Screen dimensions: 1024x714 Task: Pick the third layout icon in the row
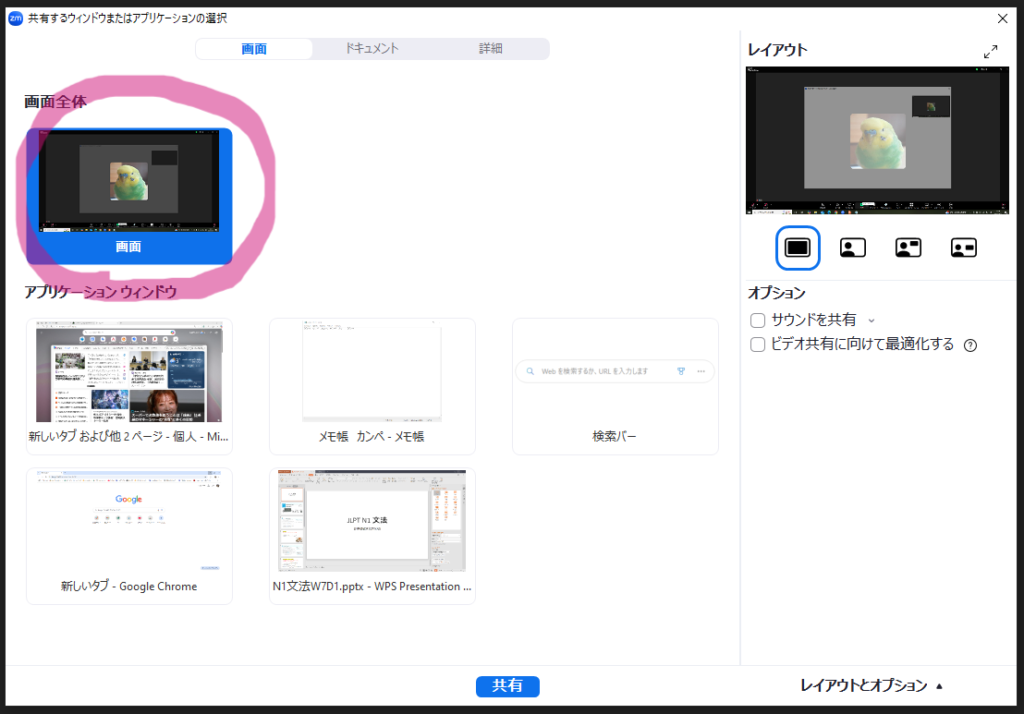tap(908, 248)
